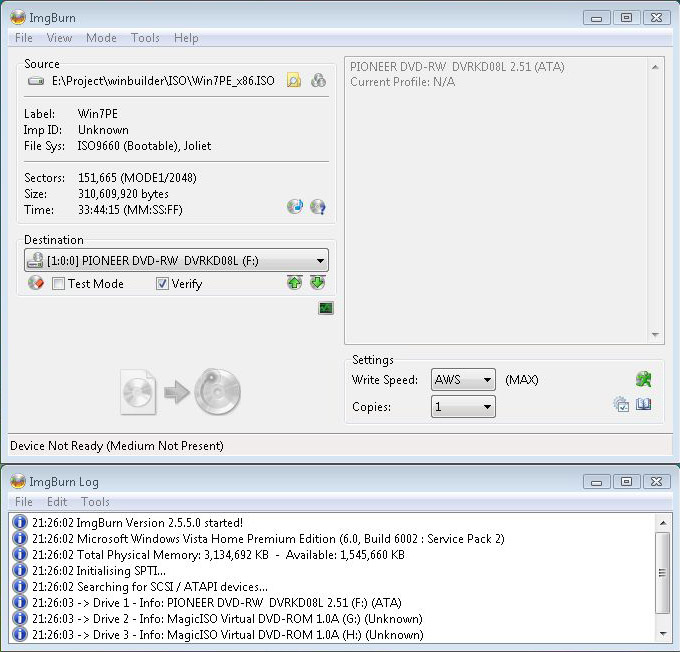The width and height of the screenshot is (680, 652).
Task: Click the ImgBurn title bar application icon
Action: click(18, 17)
